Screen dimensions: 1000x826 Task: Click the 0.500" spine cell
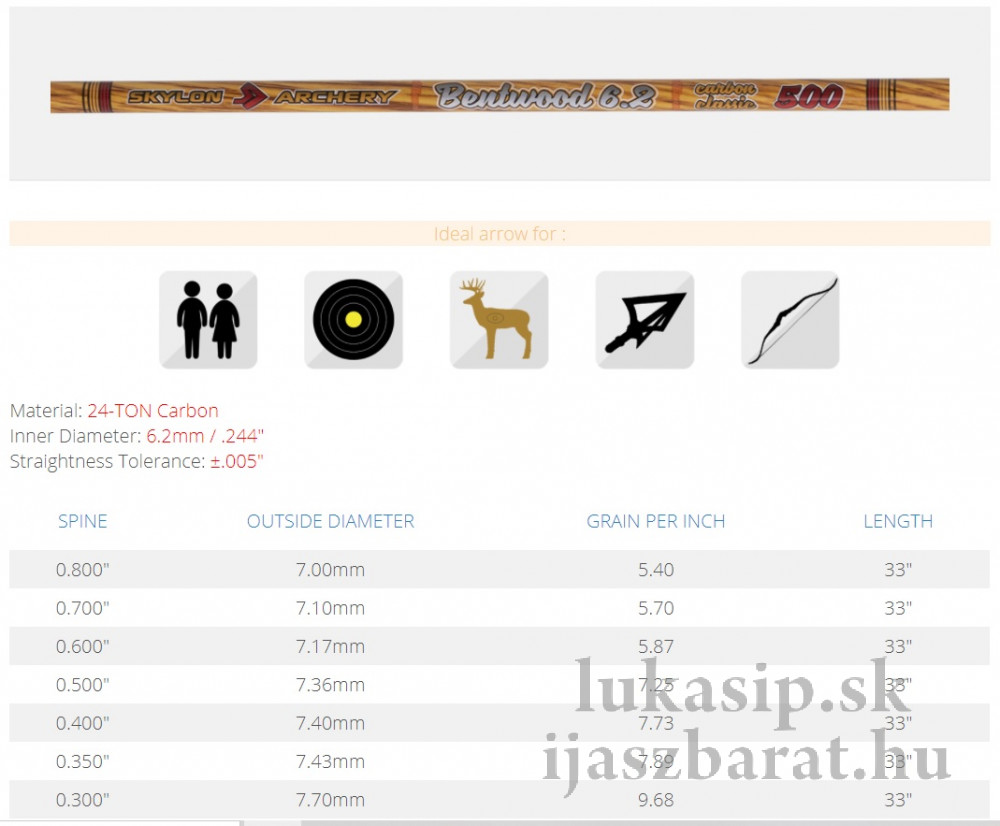(x=82, y=684)
